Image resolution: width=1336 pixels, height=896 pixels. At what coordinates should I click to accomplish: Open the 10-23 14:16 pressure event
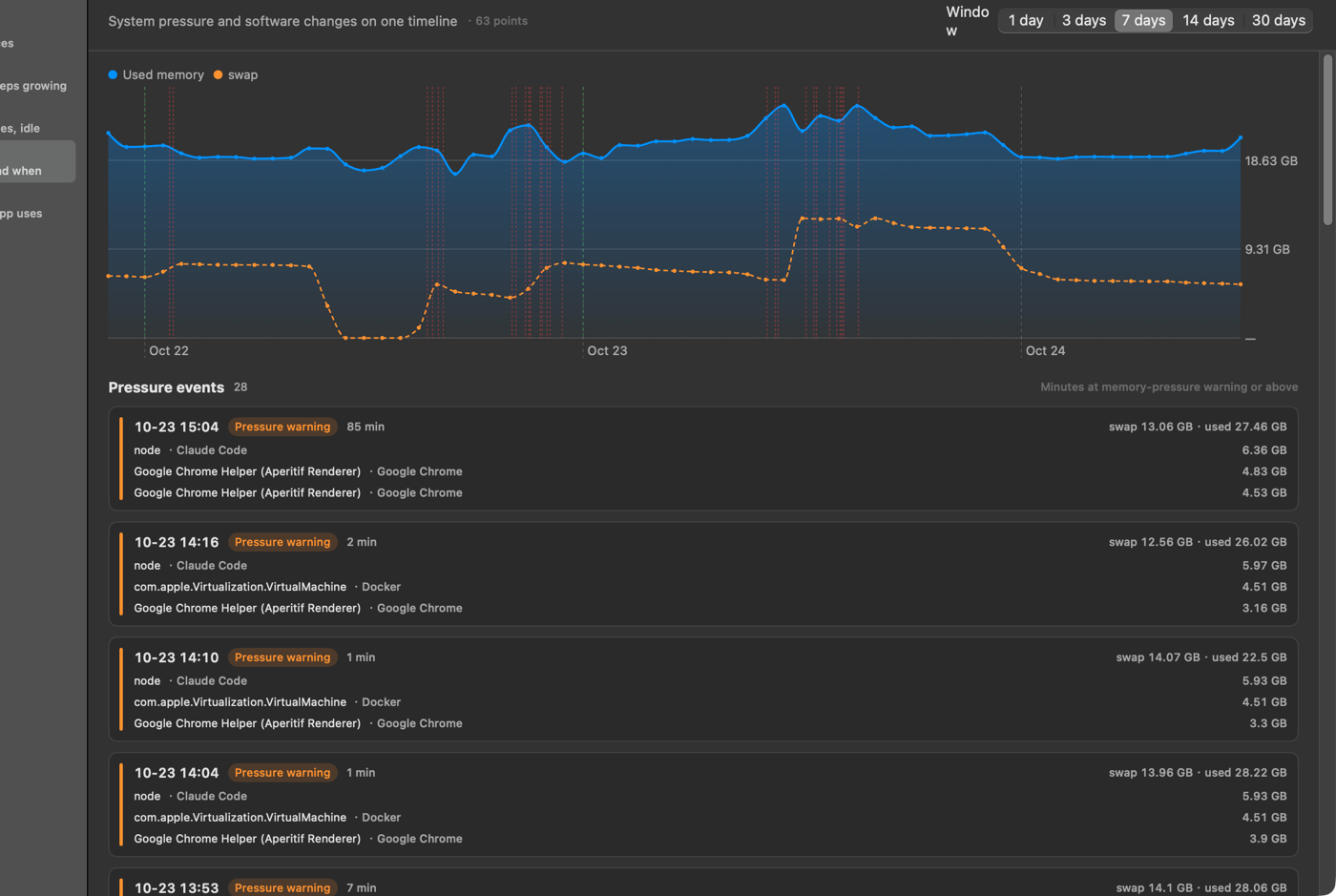point(703,573)
